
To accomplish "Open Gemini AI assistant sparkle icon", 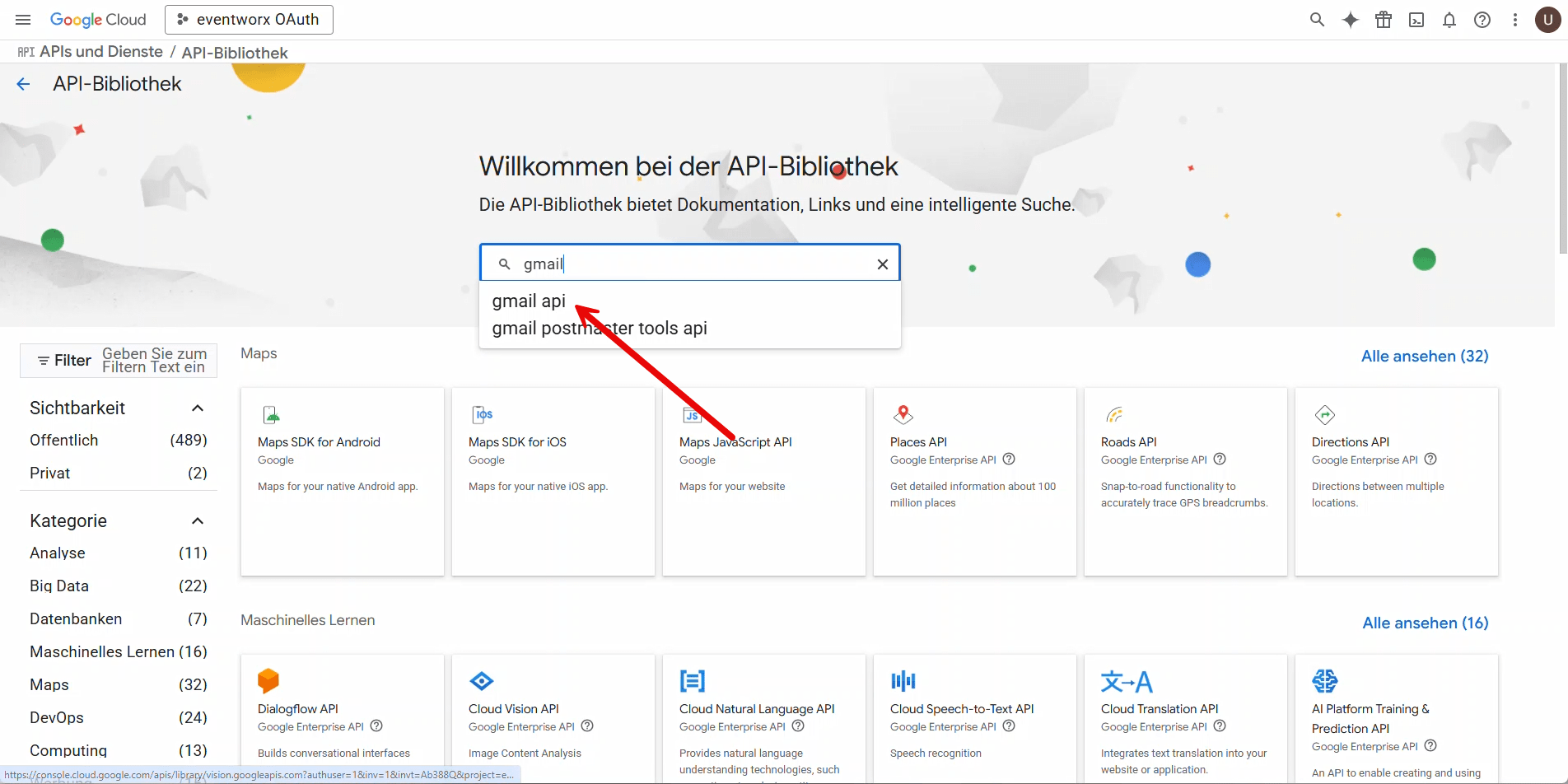I will [x=1351, y=20].
